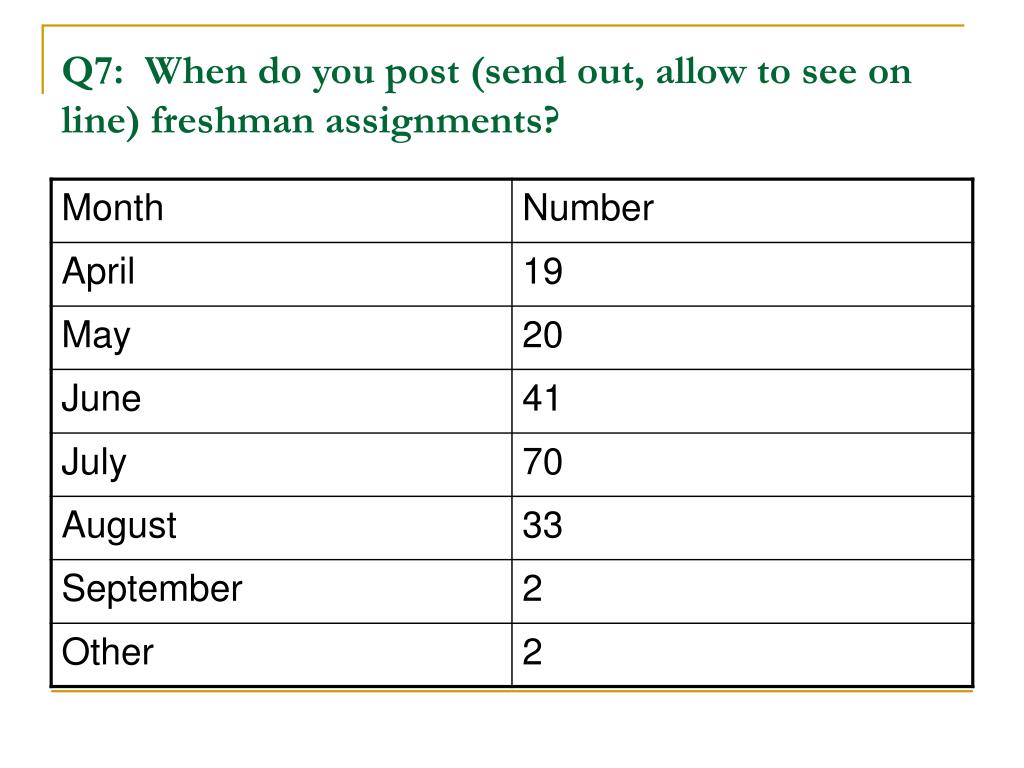Click the "April" cell in the table
This screenshot has width=1024, height=768.
98,272
